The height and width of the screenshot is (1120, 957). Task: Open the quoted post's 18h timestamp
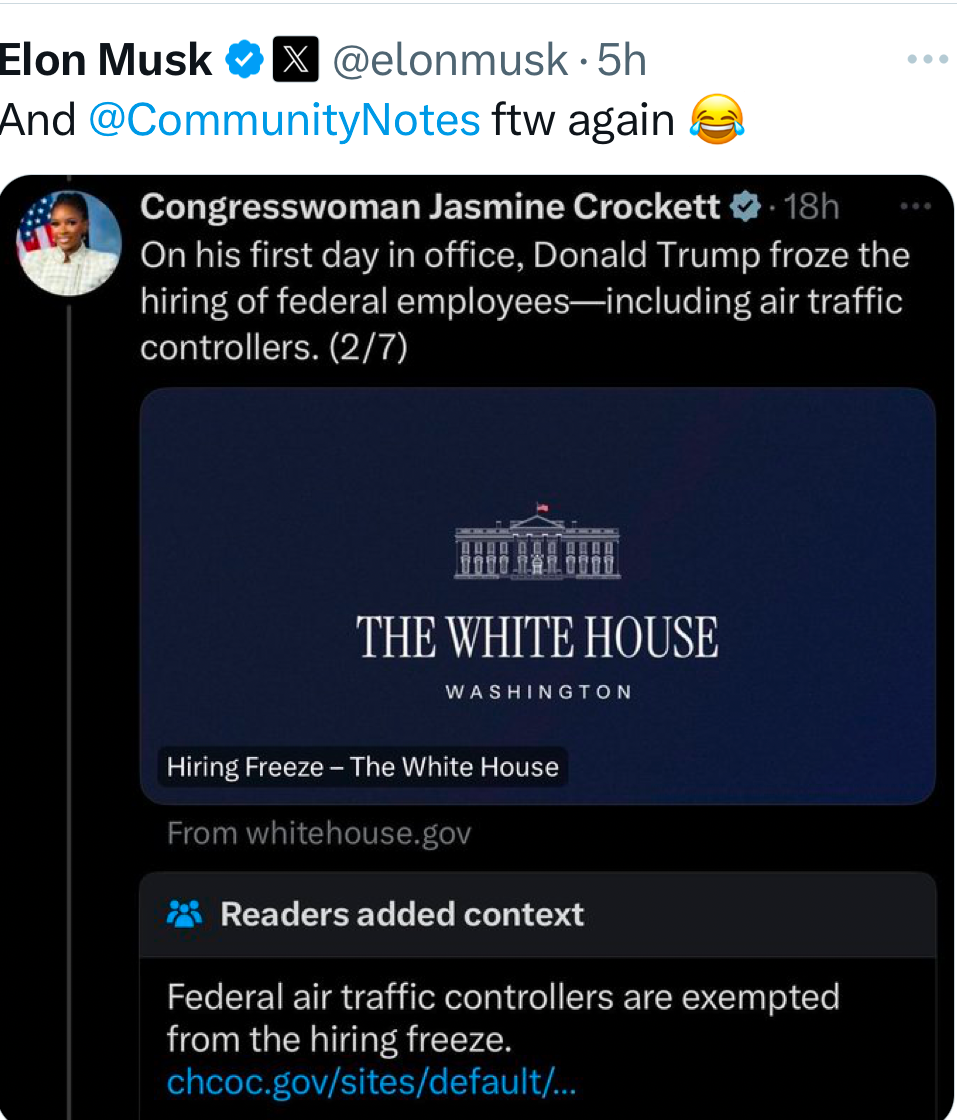point(812,207)
